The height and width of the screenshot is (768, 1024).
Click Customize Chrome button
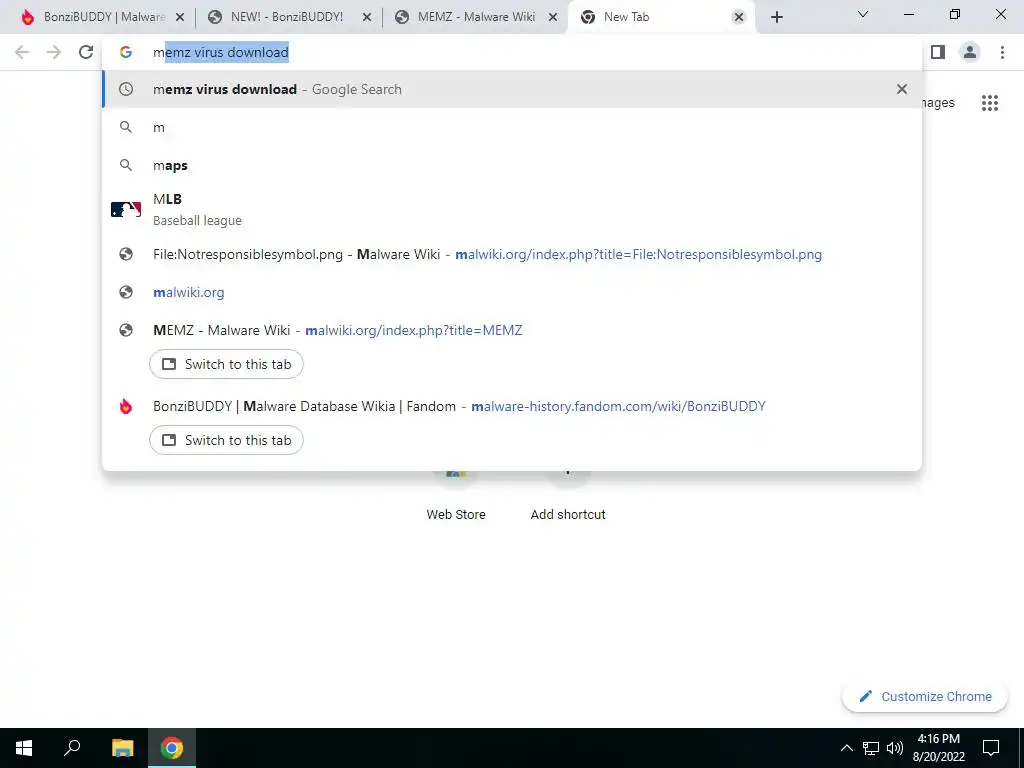pos(925,696)
